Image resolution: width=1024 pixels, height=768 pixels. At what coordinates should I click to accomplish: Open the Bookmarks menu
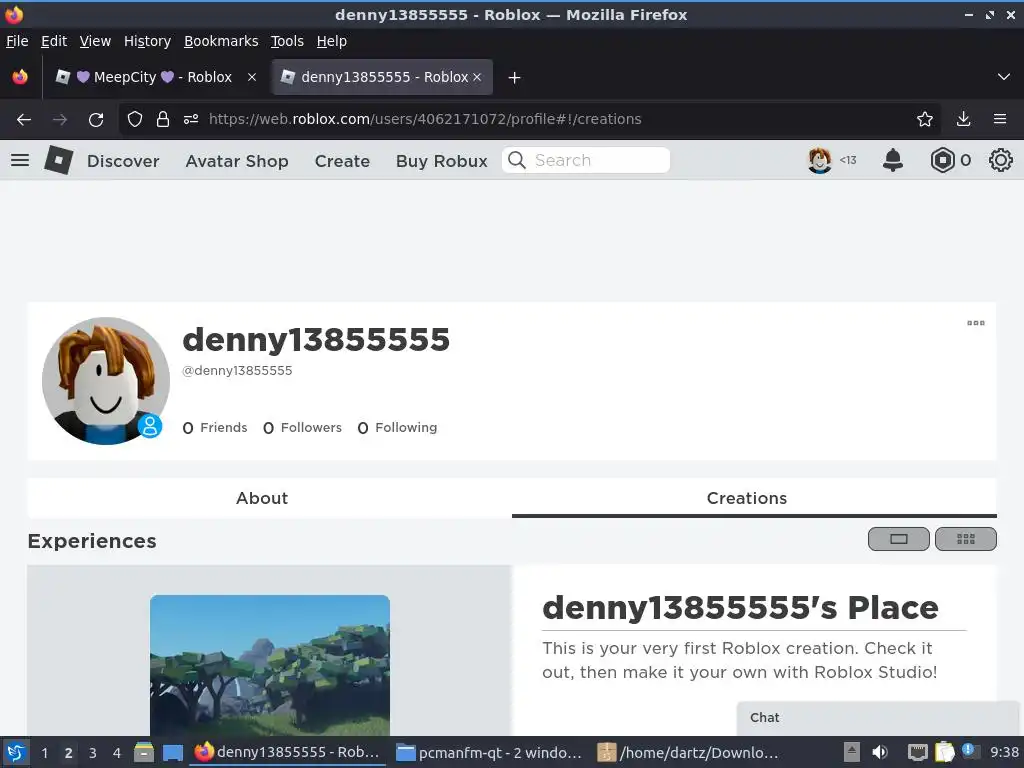[221, 41]
